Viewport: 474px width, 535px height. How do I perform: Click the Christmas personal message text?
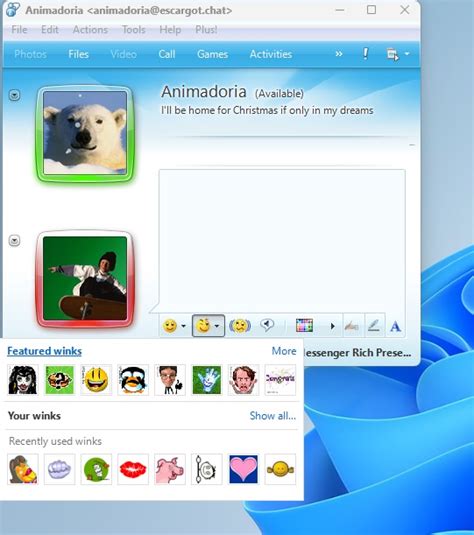(267, 111)
